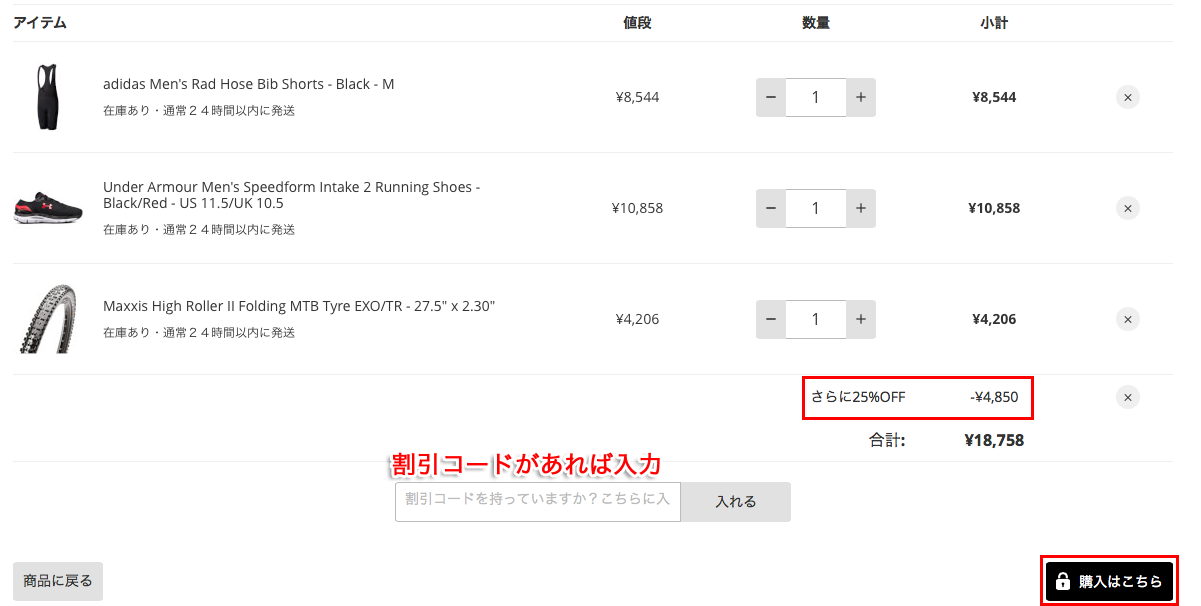
Task: Decrease adidas Bib Shorts quantity
Action: (770, 97)
